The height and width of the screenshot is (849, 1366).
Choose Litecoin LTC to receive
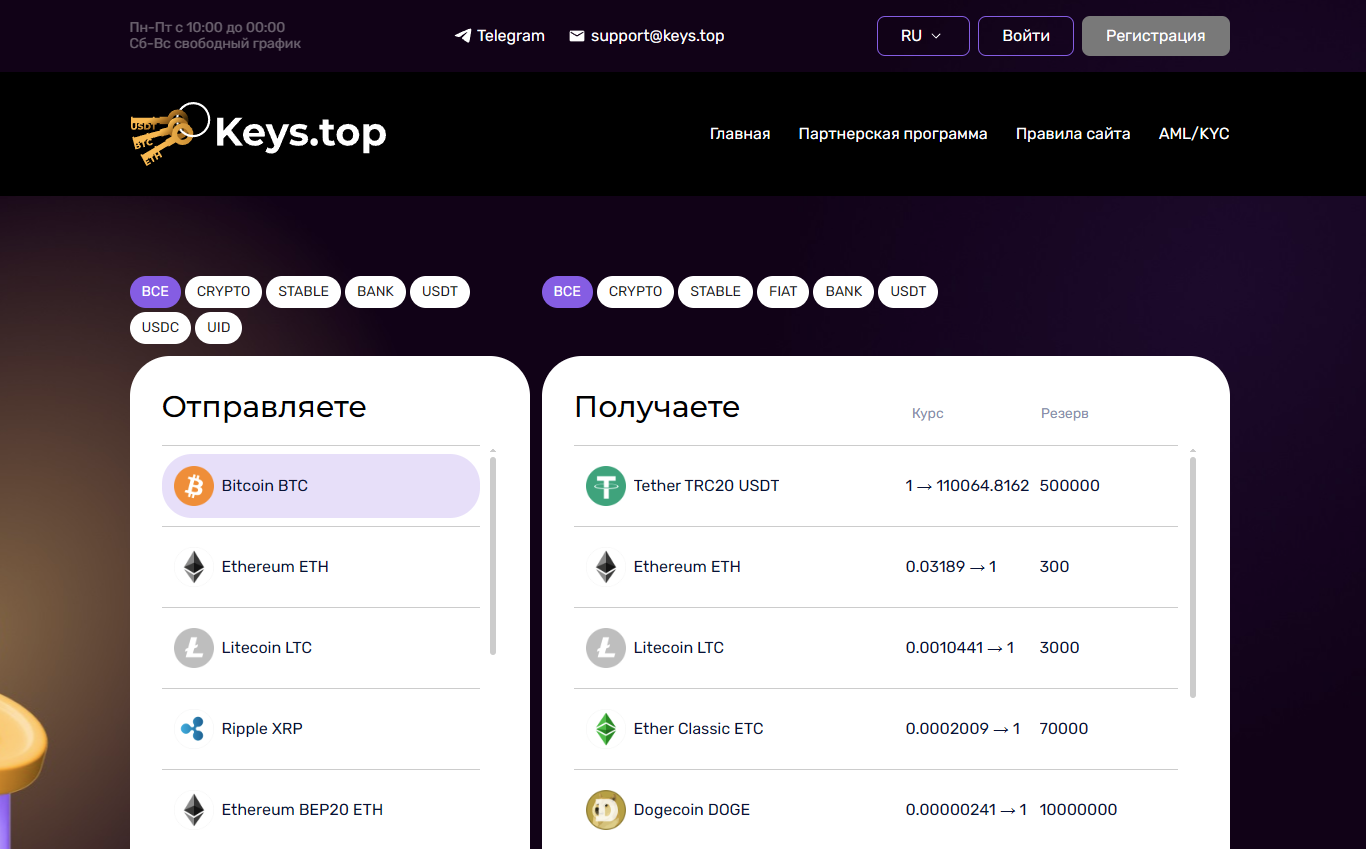876,648
